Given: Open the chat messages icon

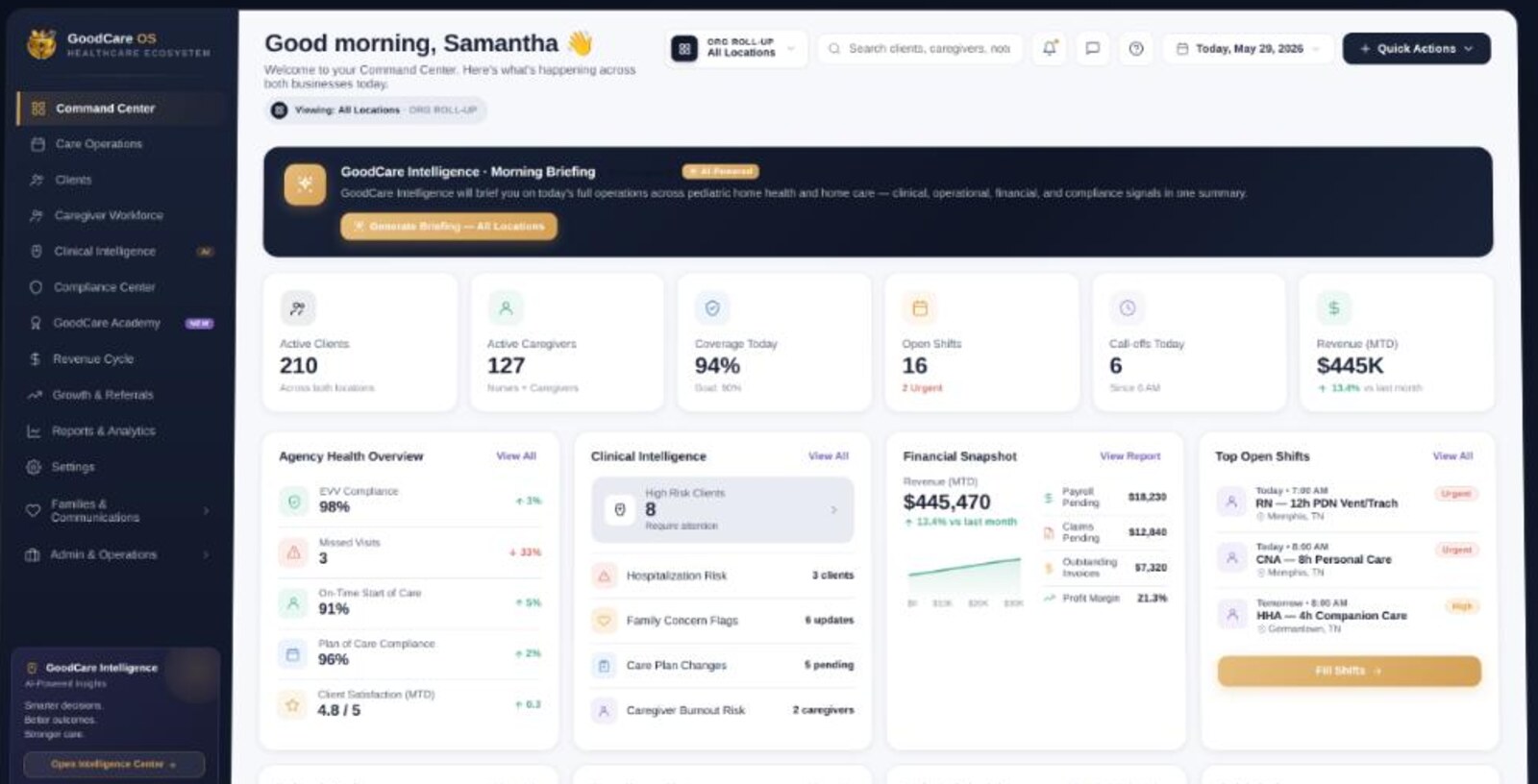Looking at the screenshot, I should tap(1093, 48).
